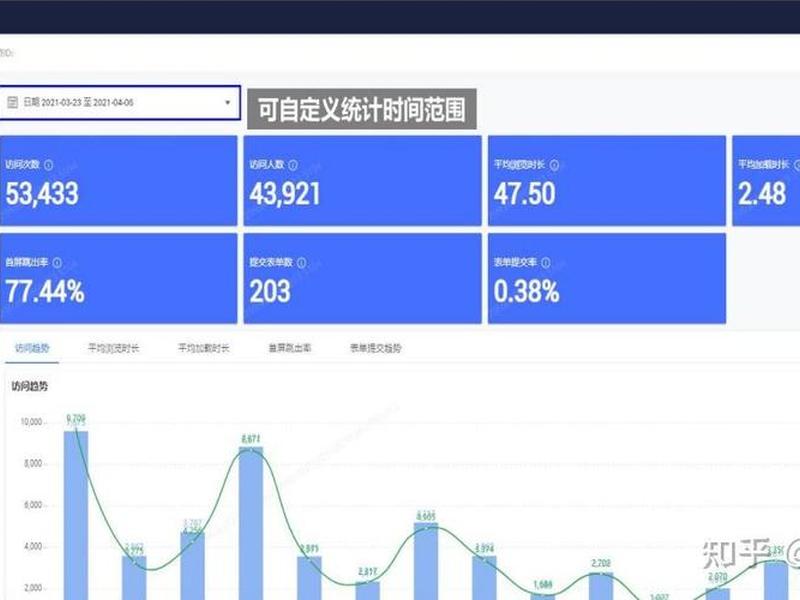The image size is (800, 600).
Task: Open the 表单提交趋势 tab
Action: click(376, 348)
